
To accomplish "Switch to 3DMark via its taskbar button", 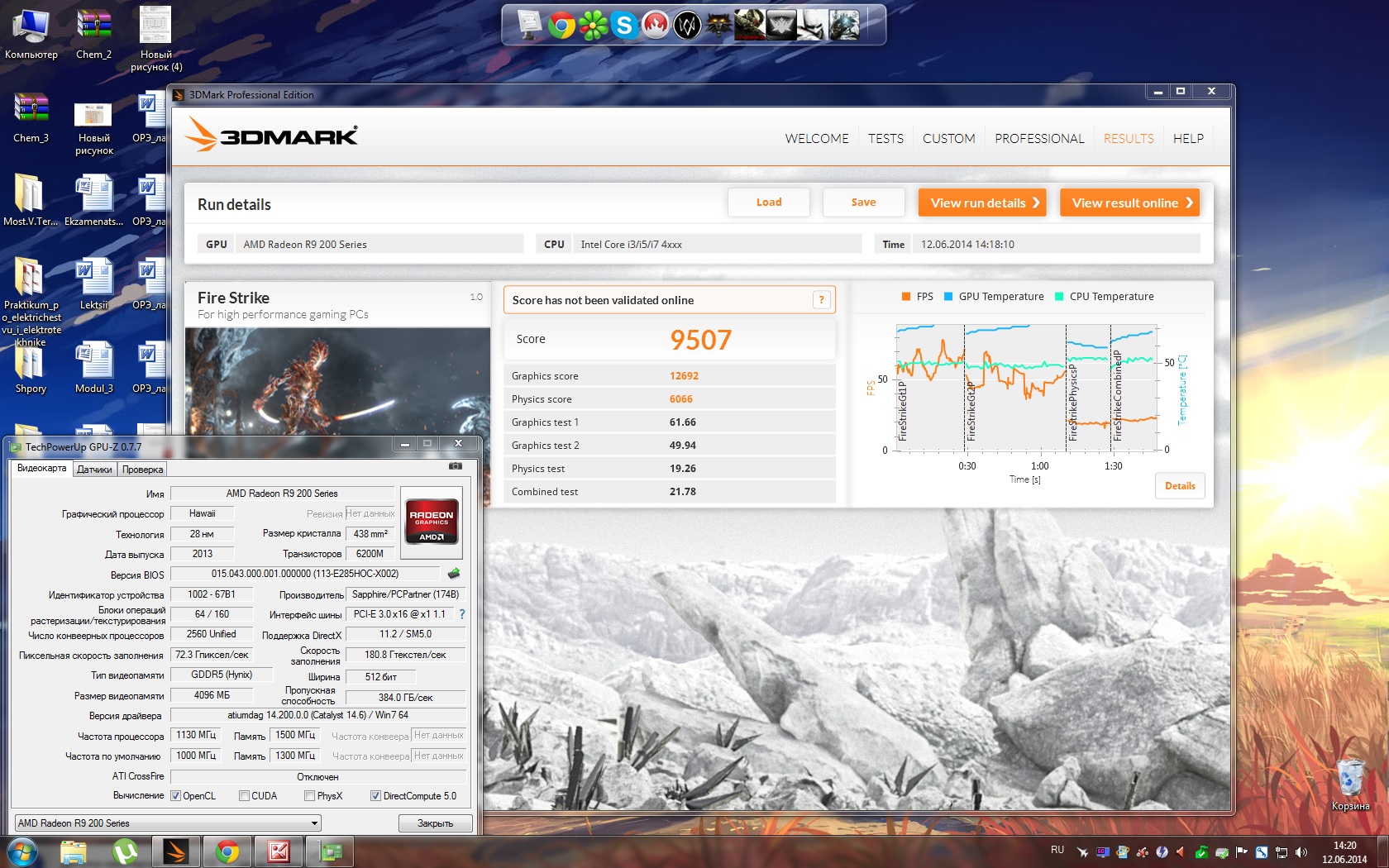I will pyautogui.click(x=176, y=851).
